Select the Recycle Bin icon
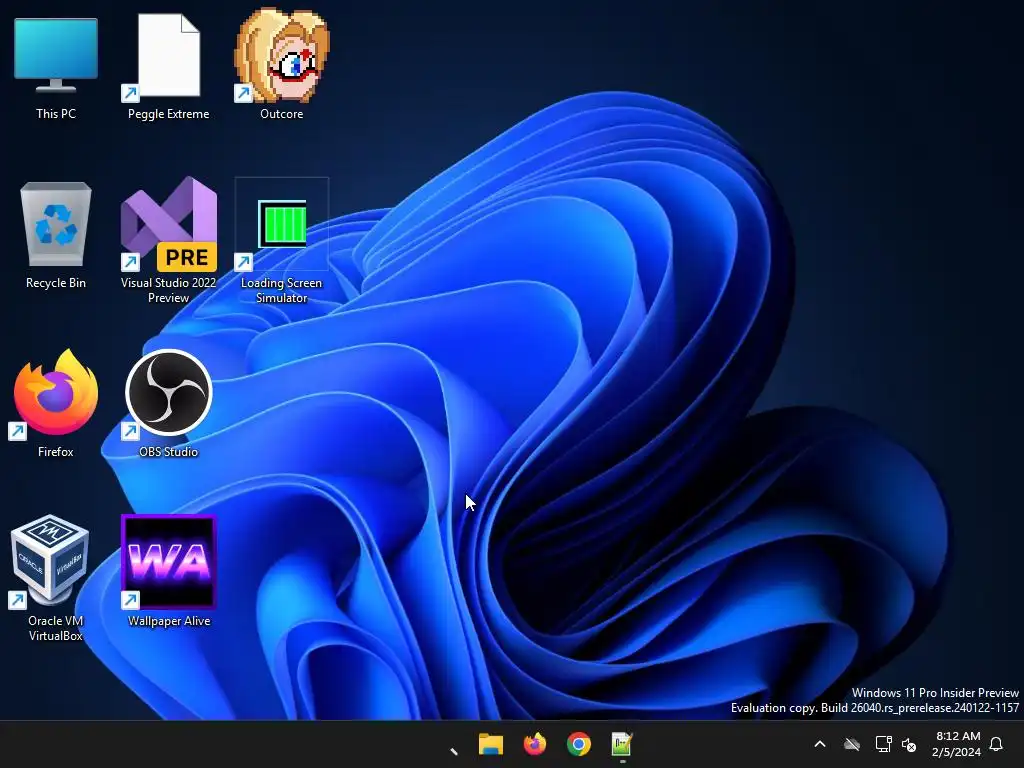The height and width of the screenshot is (768, 1024). [56, 235]
